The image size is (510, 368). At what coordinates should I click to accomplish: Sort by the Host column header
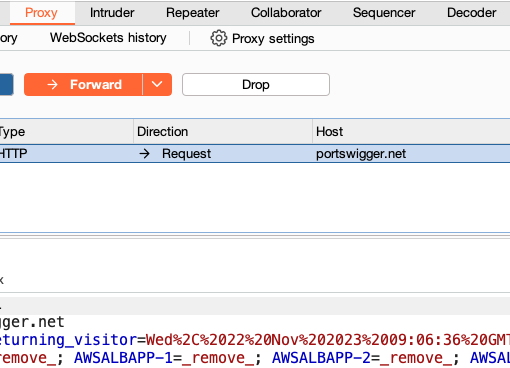[411, 132]
